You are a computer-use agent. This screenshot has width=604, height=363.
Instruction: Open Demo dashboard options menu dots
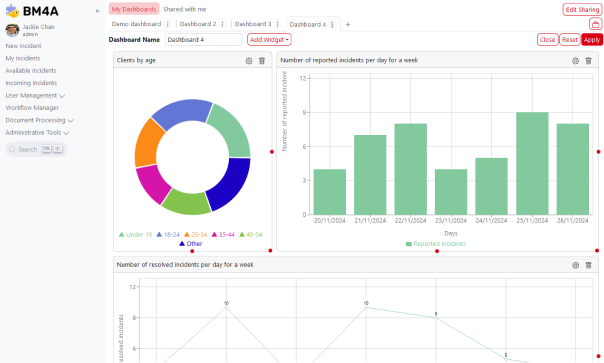coord(168,24)
